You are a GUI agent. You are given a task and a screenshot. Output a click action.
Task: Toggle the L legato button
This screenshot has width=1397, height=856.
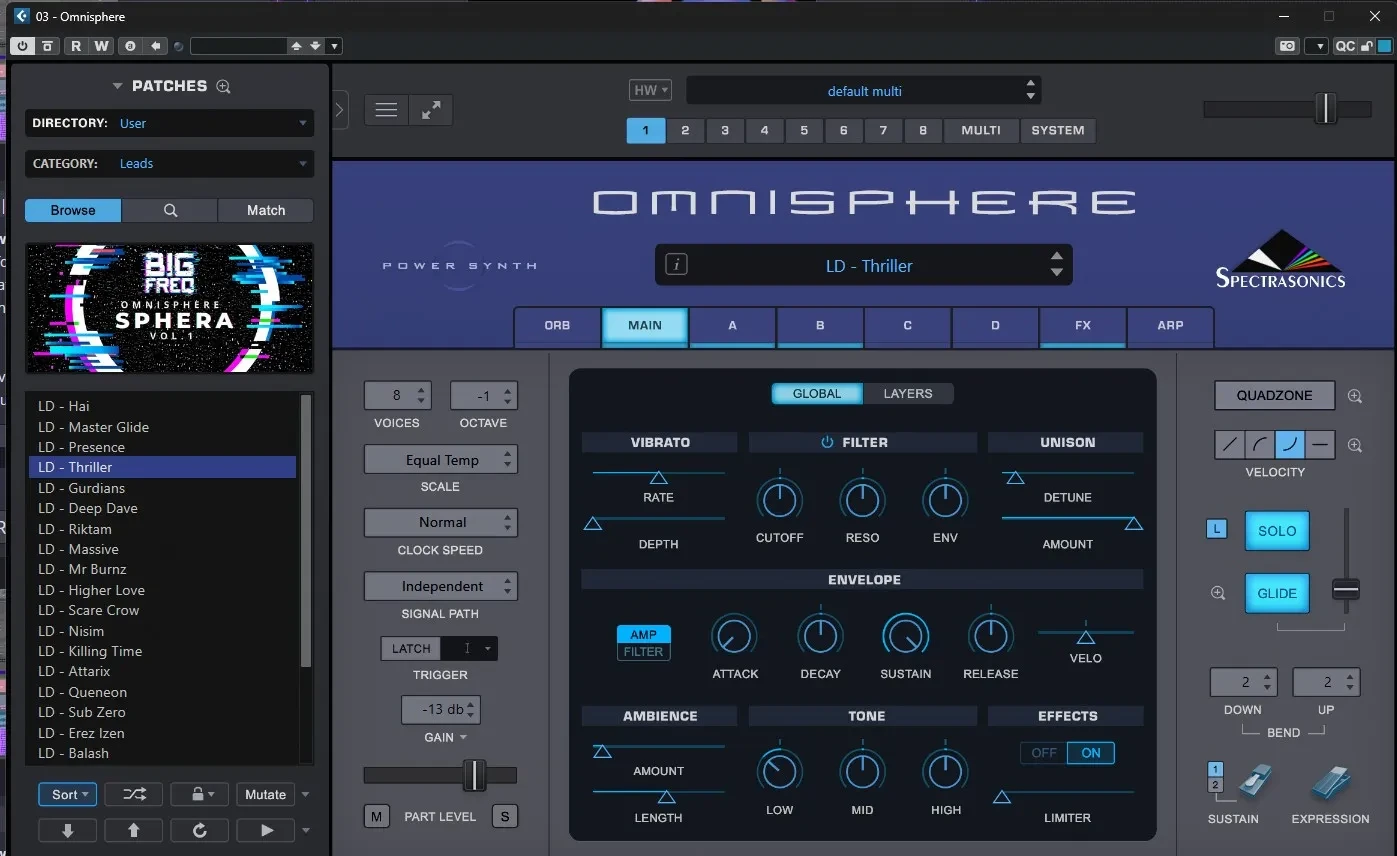tap(1216, 529)
